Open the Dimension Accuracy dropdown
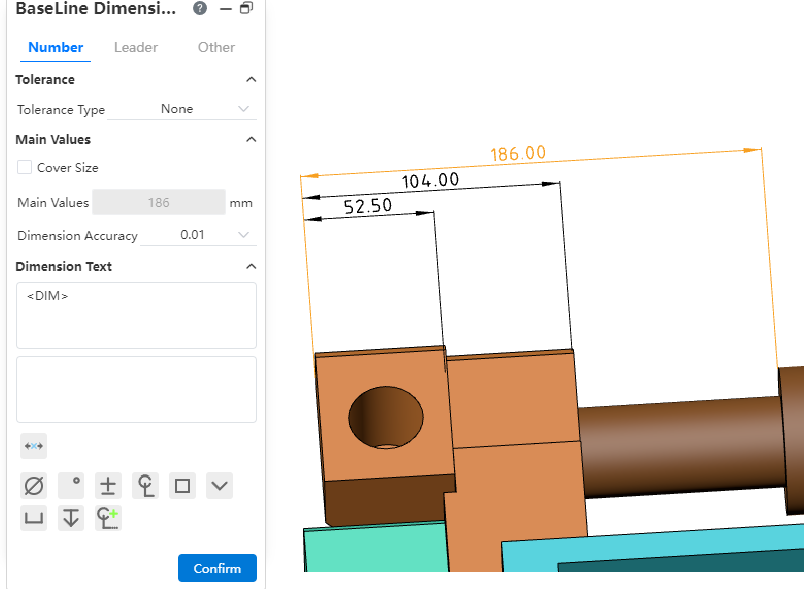 tap(198, 235)
